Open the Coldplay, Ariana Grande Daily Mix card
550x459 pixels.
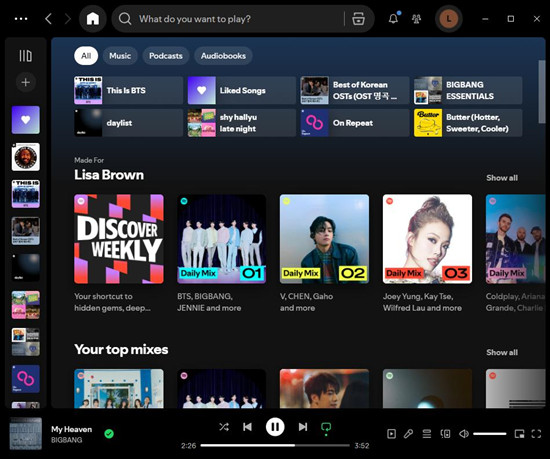click(x=515, y=253)
